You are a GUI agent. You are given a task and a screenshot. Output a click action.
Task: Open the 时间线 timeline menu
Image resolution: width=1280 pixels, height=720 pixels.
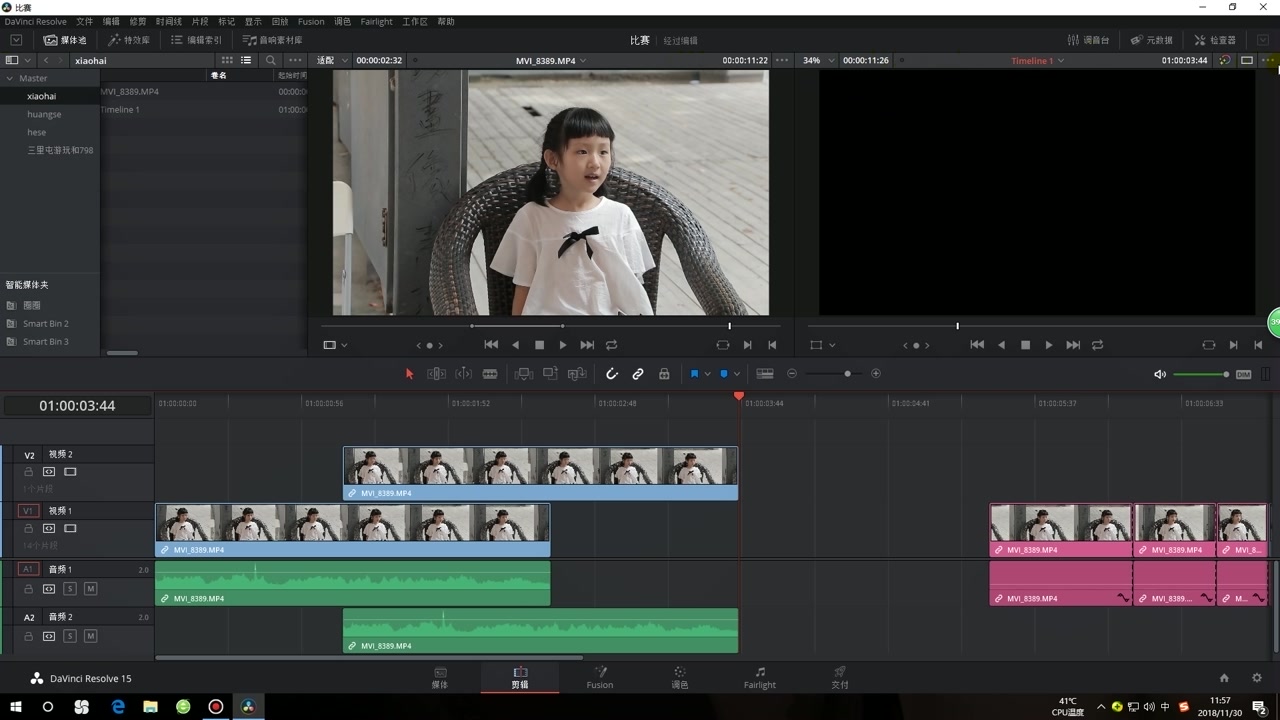(169, 21)
